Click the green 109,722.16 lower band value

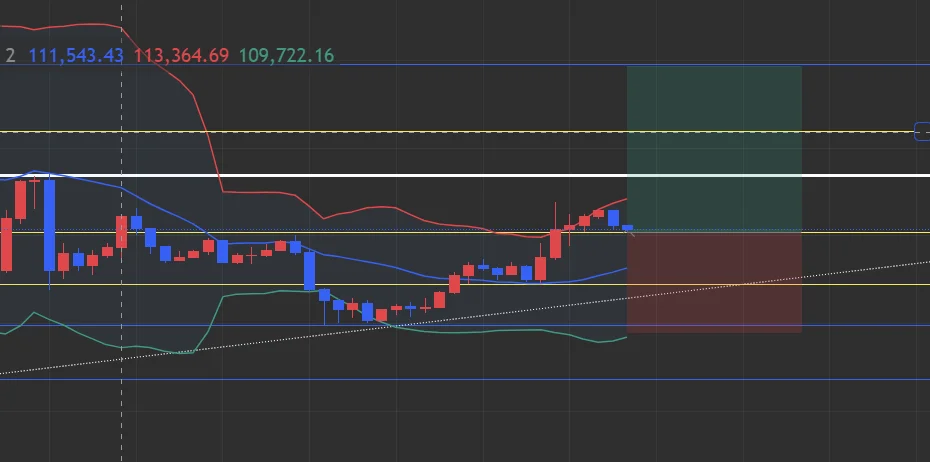[x=286, y=56]
